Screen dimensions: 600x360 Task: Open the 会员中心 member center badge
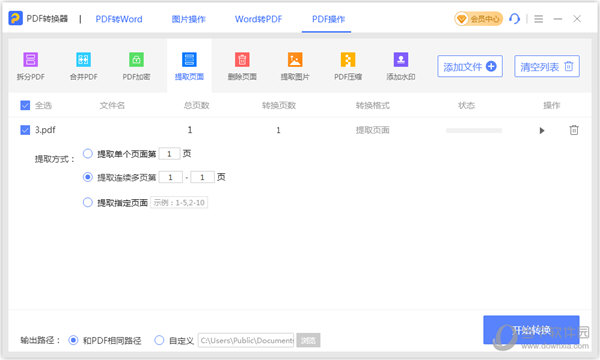[x=478, y=19]
